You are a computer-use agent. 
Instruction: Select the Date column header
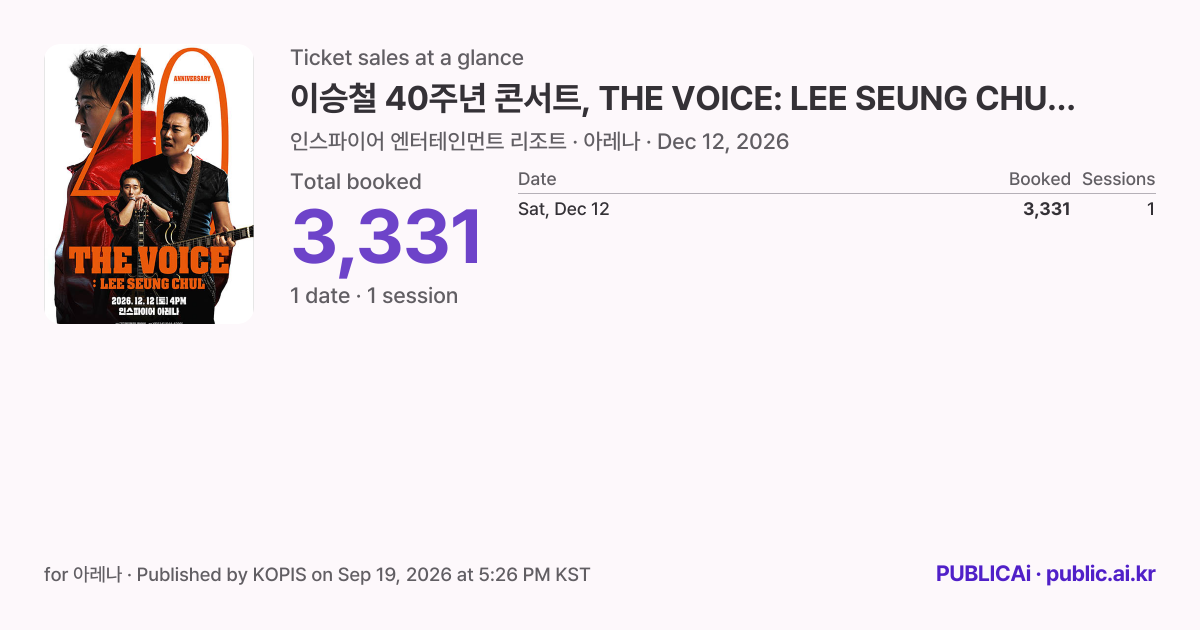point(537,179)
